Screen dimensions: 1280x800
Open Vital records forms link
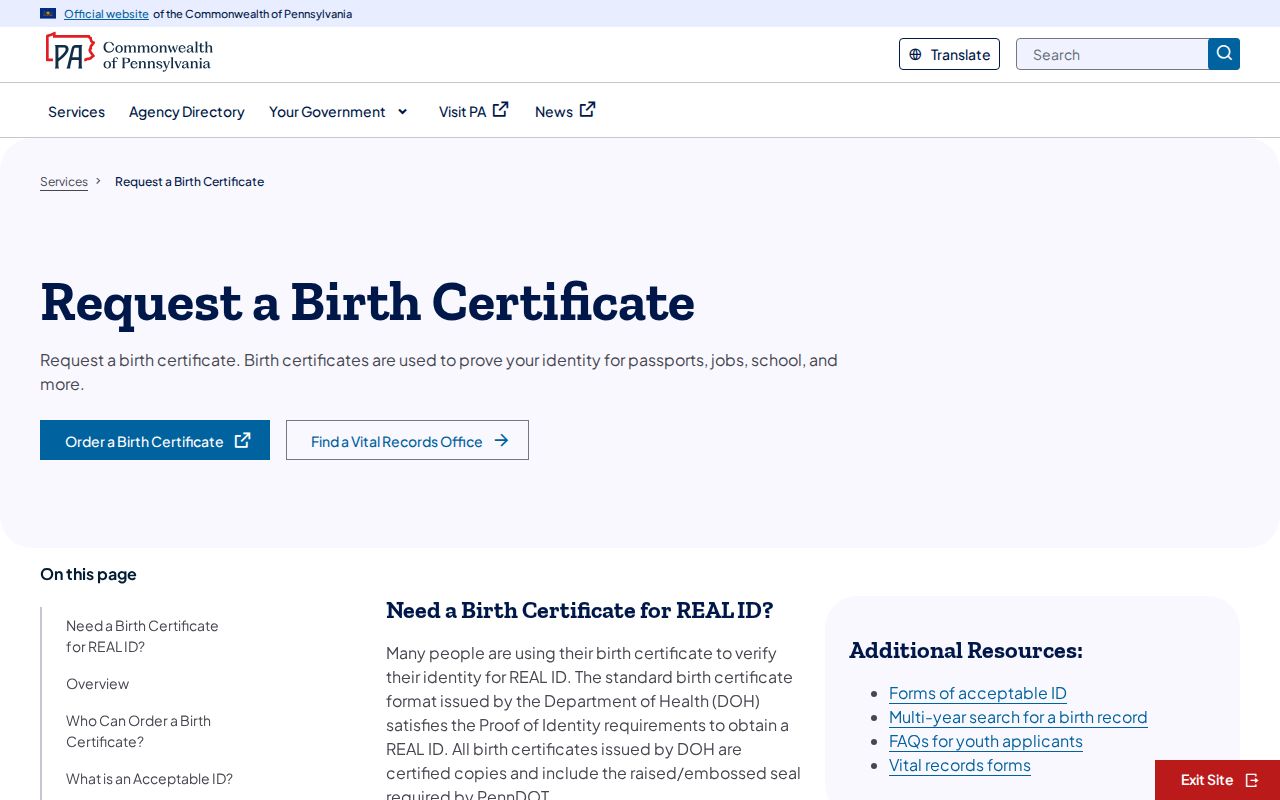tap(960, 765)
